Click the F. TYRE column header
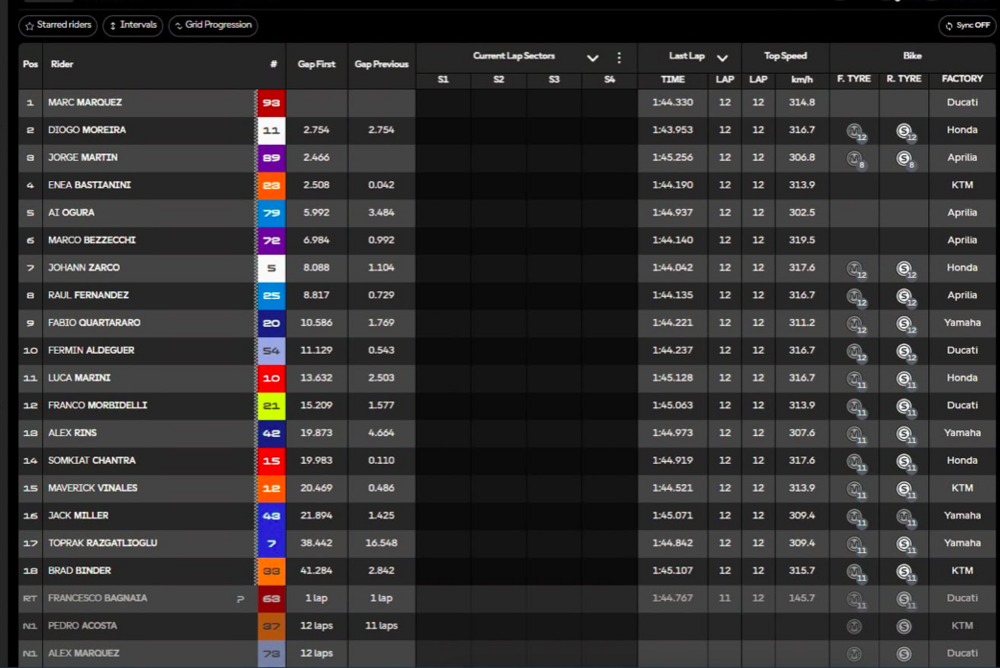This screenshot has width=1000, height=668. [854, 79]
